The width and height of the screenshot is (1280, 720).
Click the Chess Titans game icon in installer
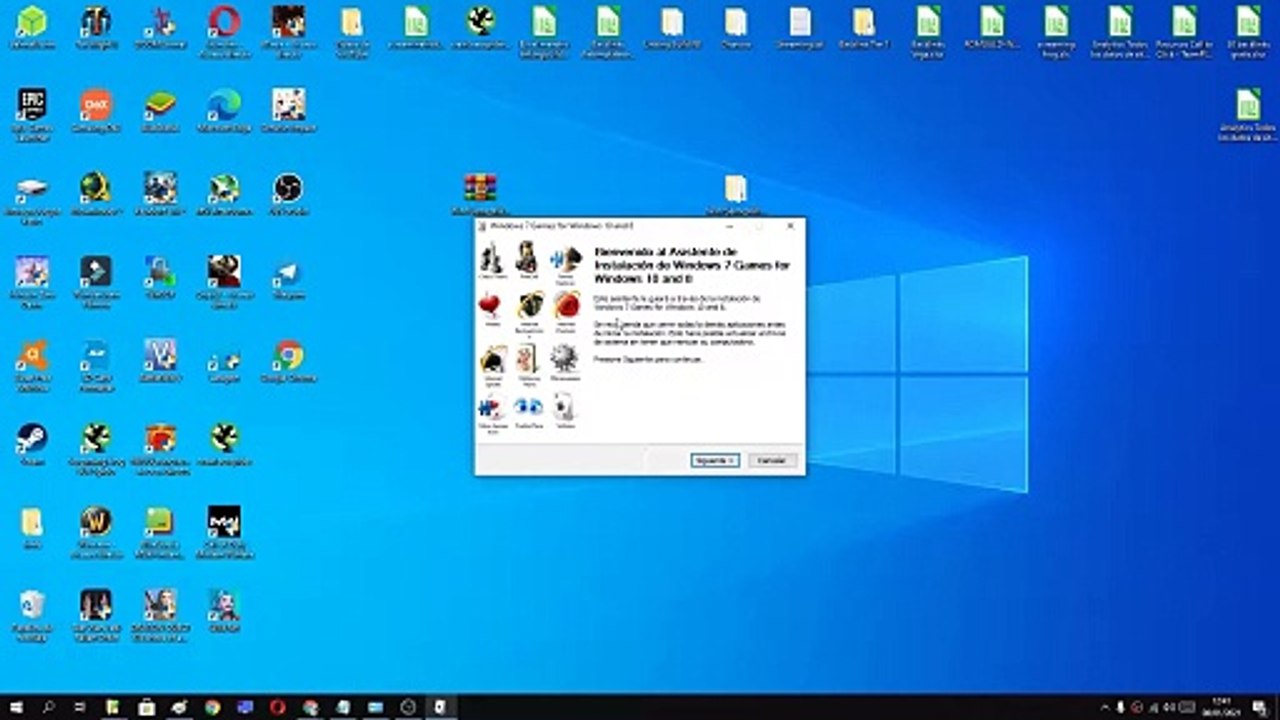click(491, 258)
